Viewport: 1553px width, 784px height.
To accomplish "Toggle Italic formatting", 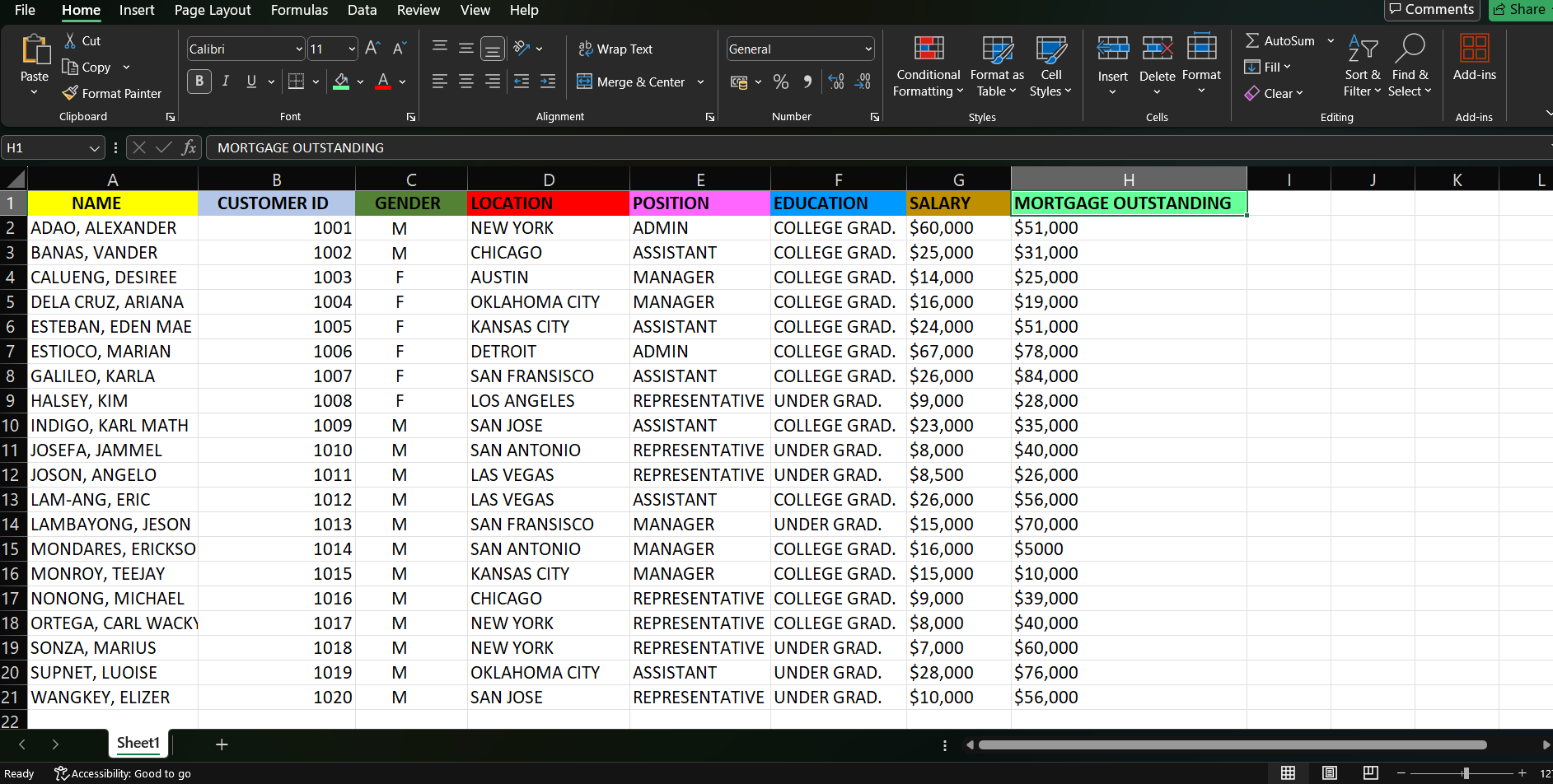I will 225,81.
